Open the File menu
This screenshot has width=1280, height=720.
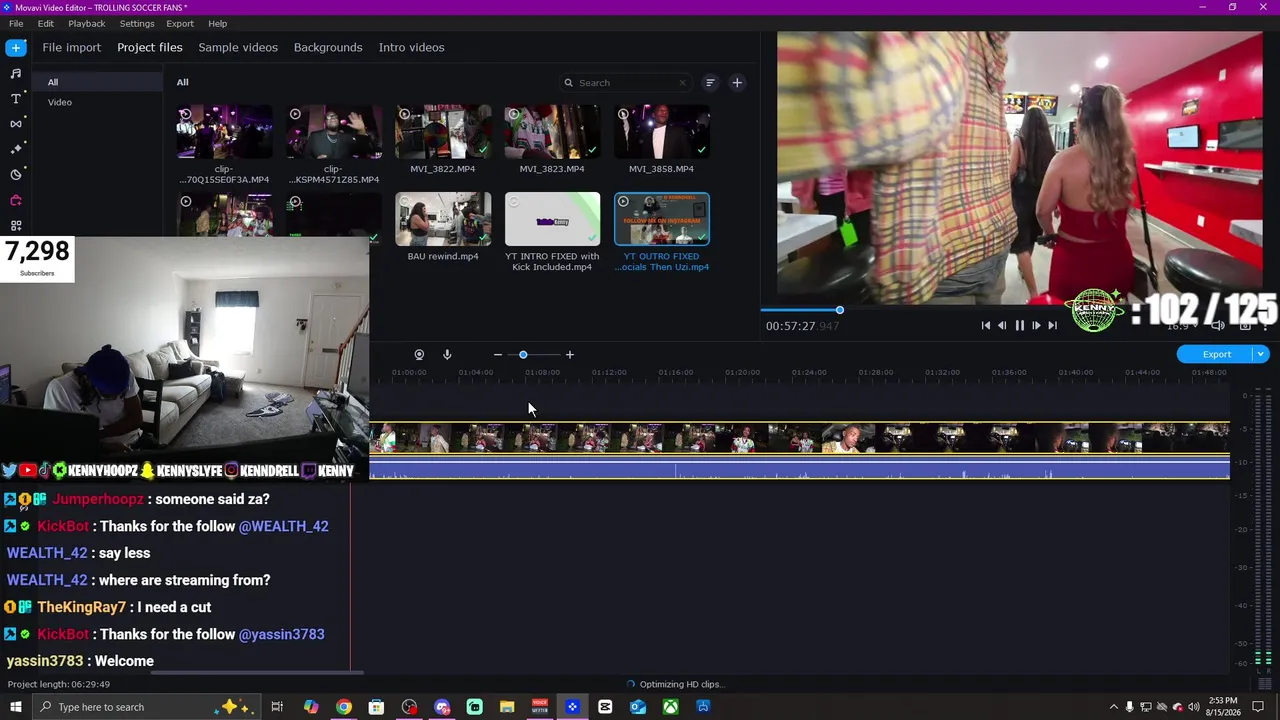click(x=16, y=23)
